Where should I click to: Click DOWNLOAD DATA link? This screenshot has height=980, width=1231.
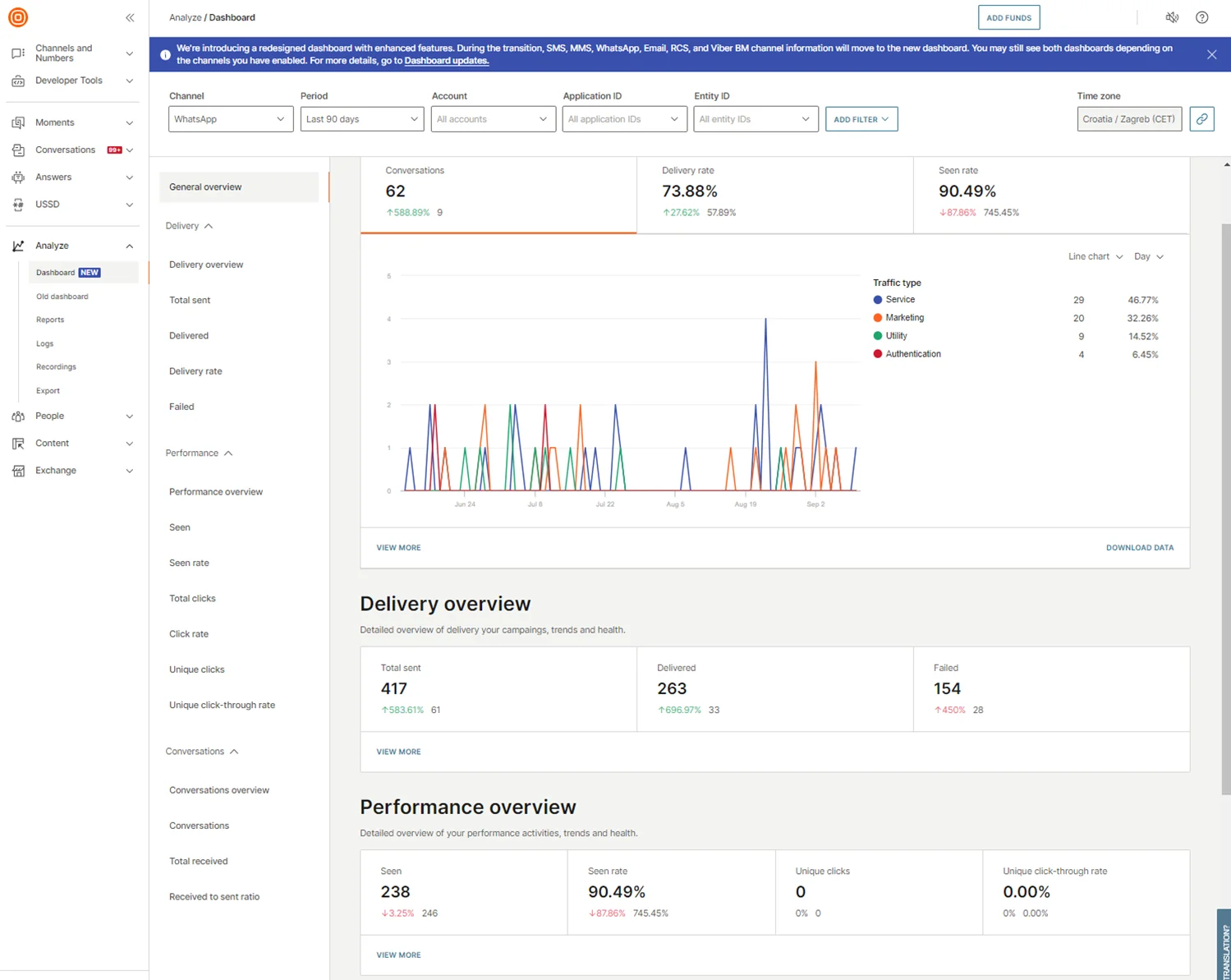coord(1140,547)
